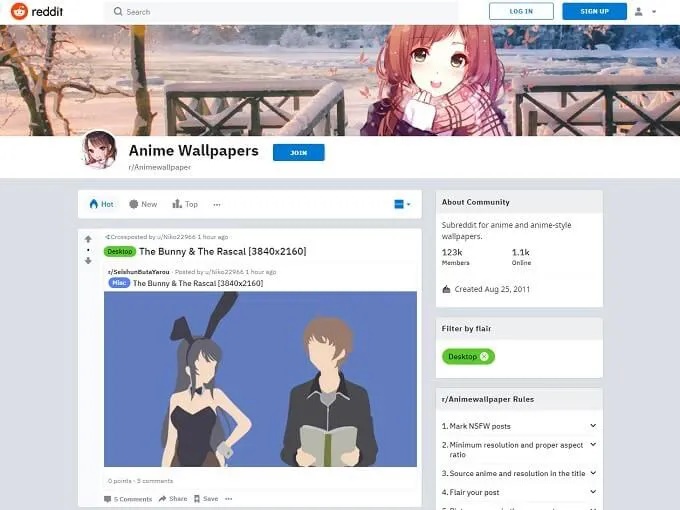Click the green Desktop flair on post
This screenshot has height=510, width=680.
120,252
